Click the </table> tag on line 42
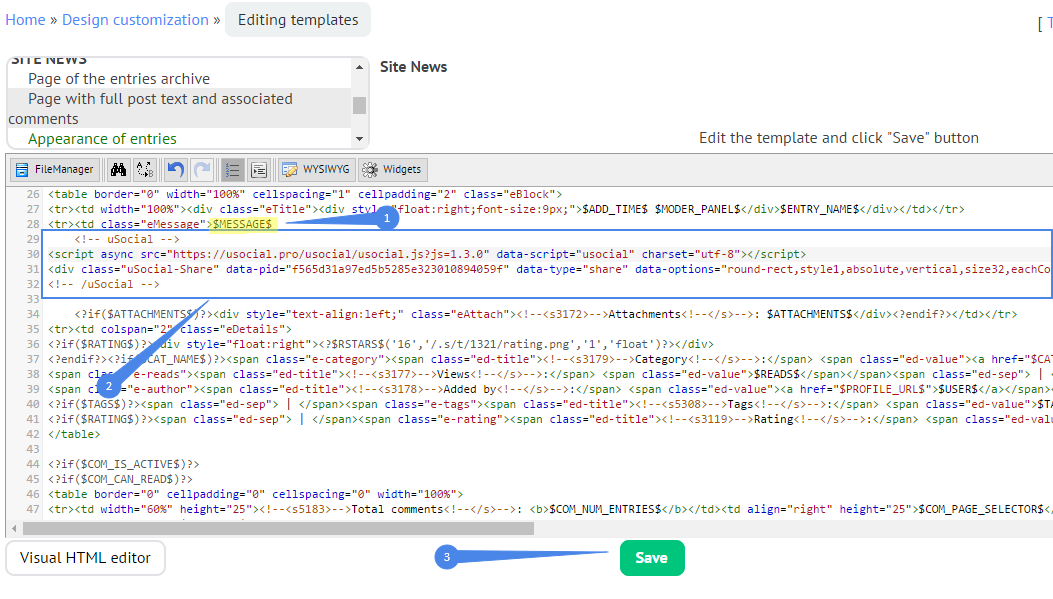Image resolution: width=1053 pixels, height=599 pixels. click(x=74, y=434)
